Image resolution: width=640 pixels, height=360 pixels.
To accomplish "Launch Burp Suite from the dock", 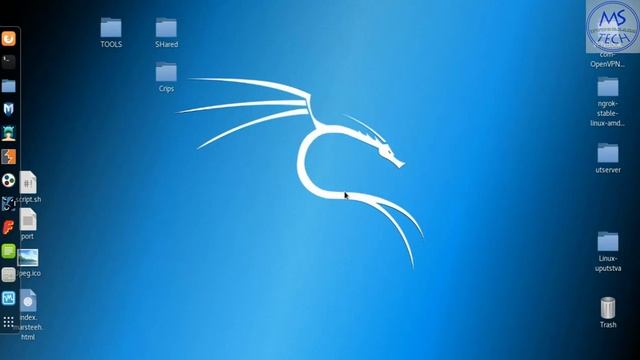I will tap(9, 156).
